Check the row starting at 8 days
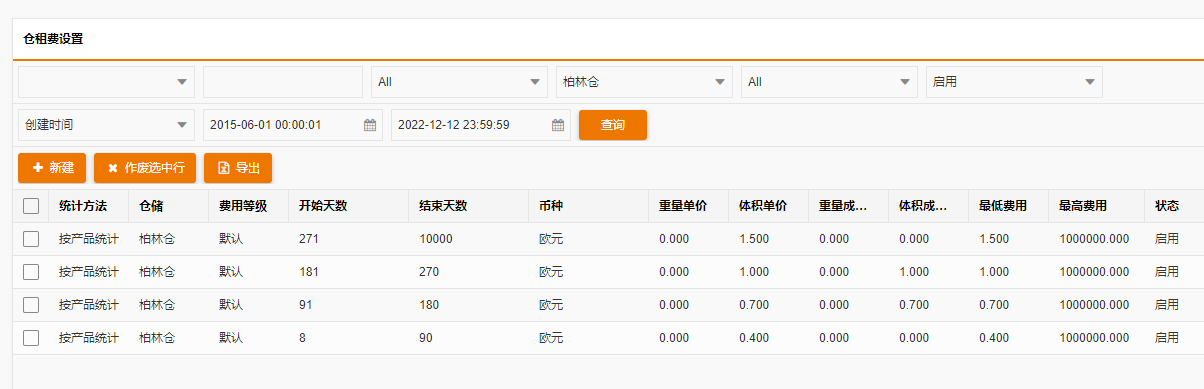 [31, 338]
